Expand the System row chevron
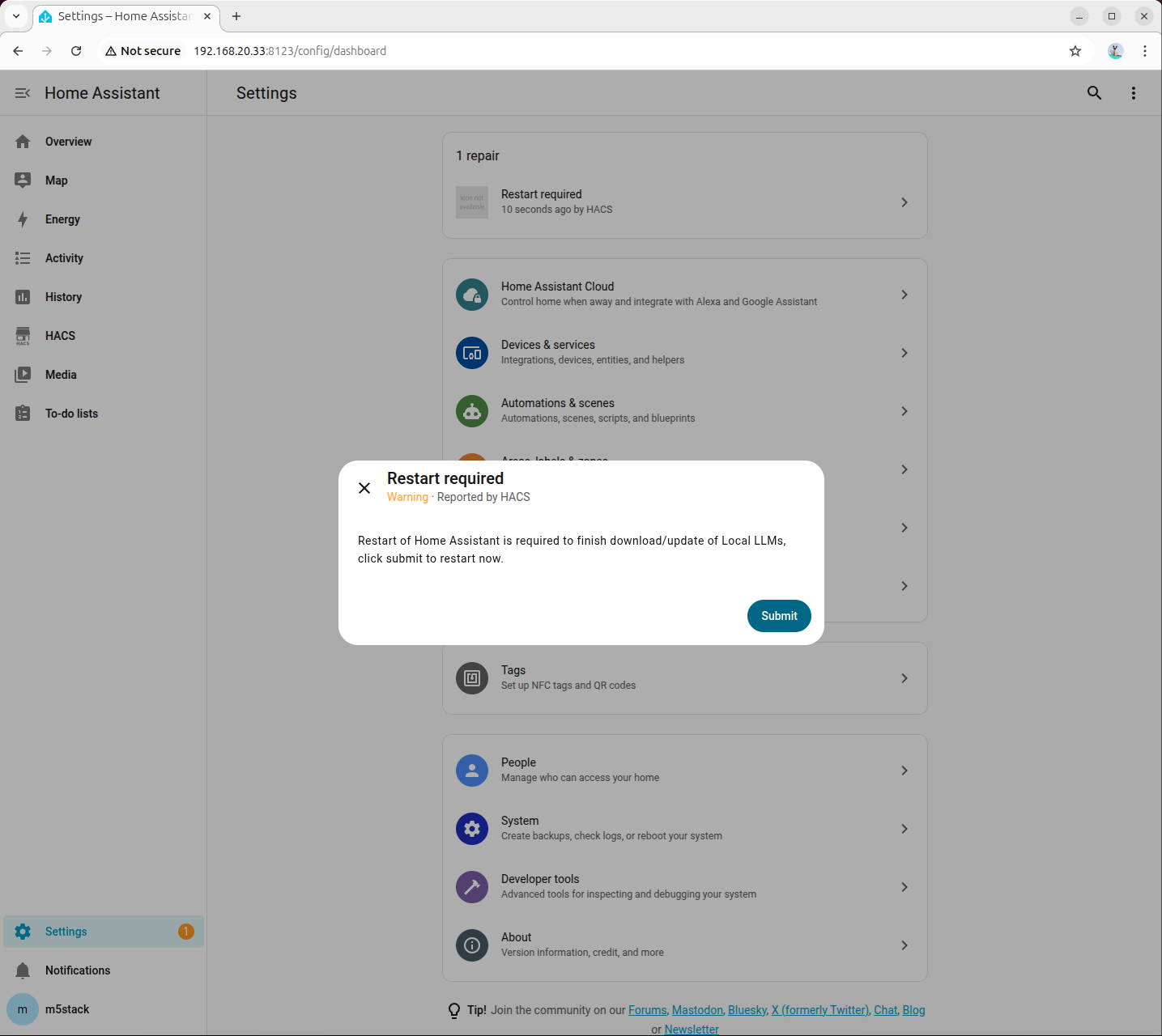 pyautogui.click(x=904, y=829)
